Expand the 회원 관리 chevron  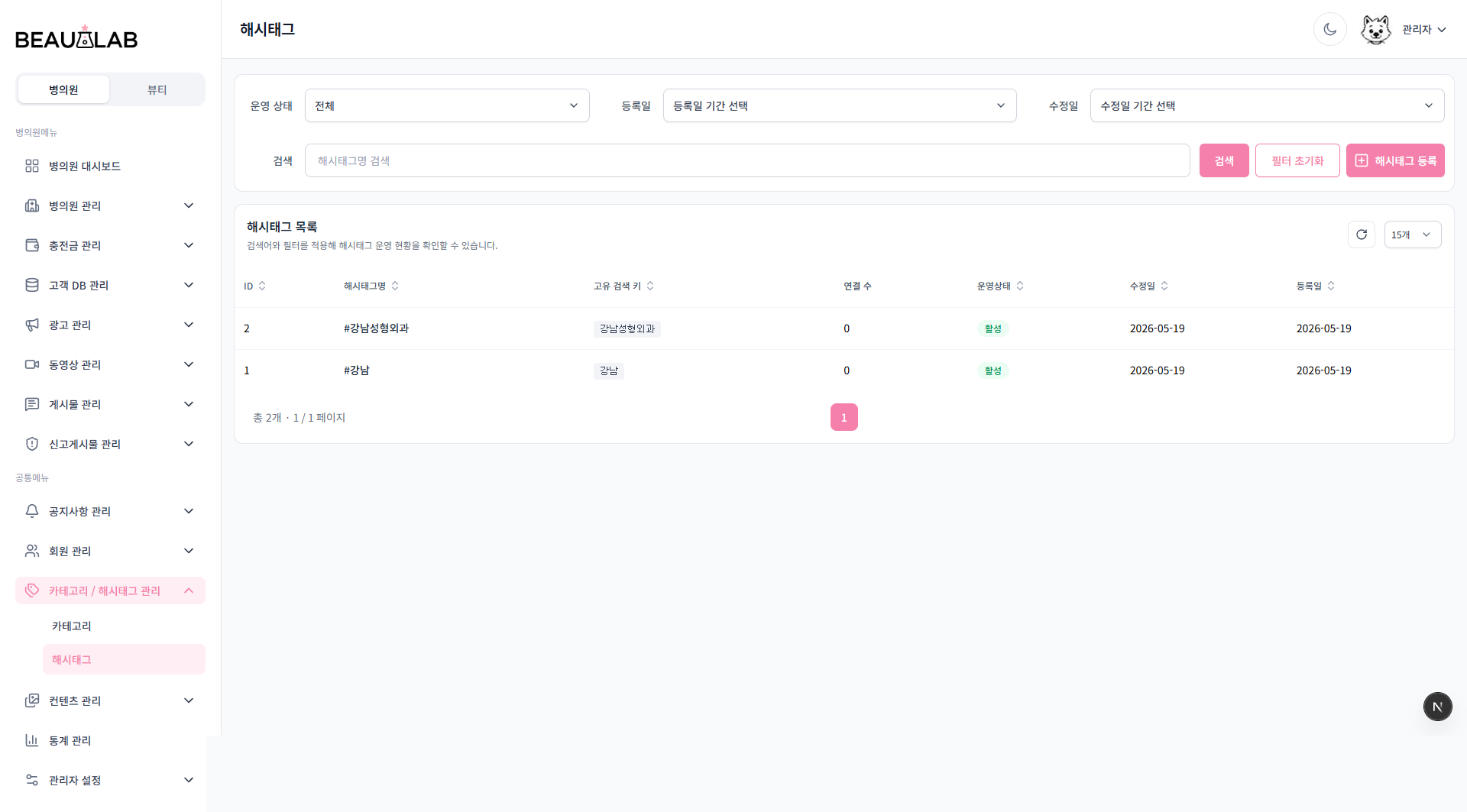click(x=189, y=551)
